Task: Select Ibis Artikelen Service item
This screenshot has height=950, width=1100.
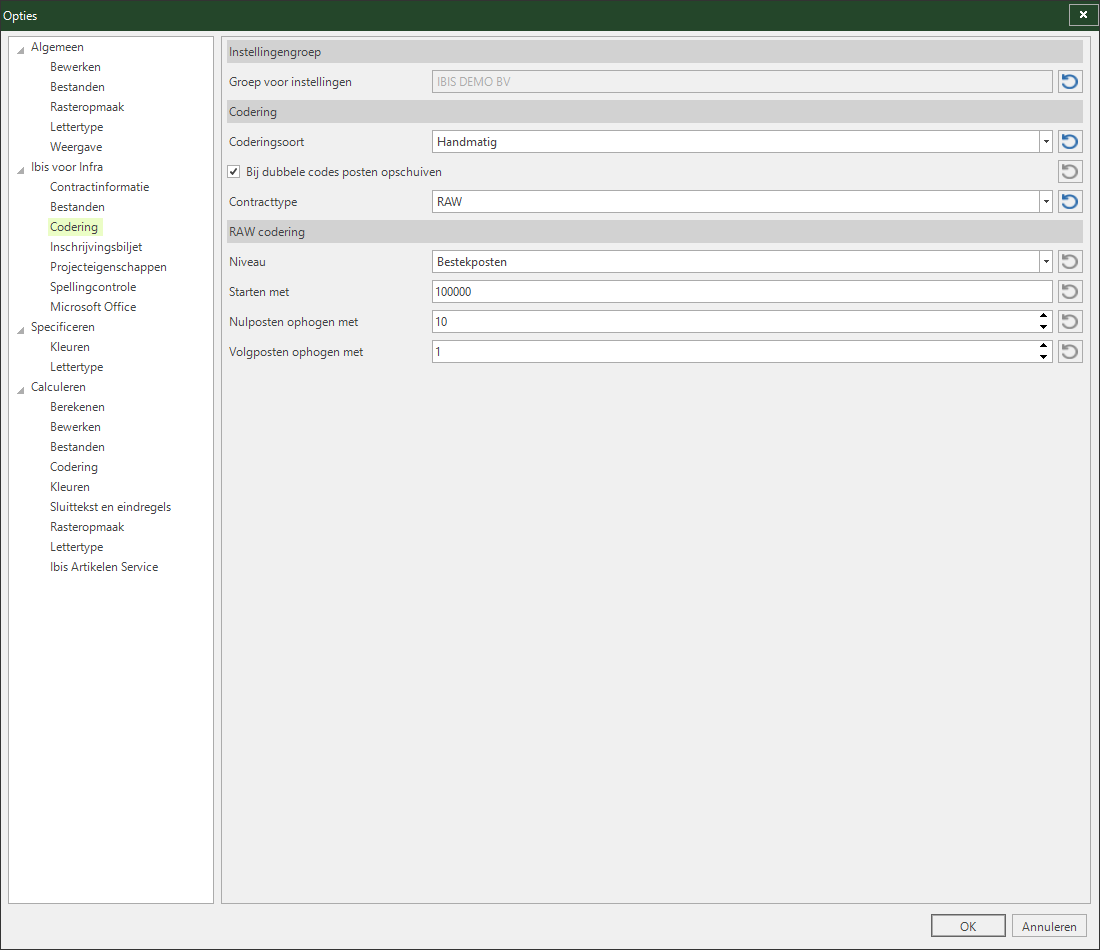Action: pyautogui.click(x=104, y=567)
